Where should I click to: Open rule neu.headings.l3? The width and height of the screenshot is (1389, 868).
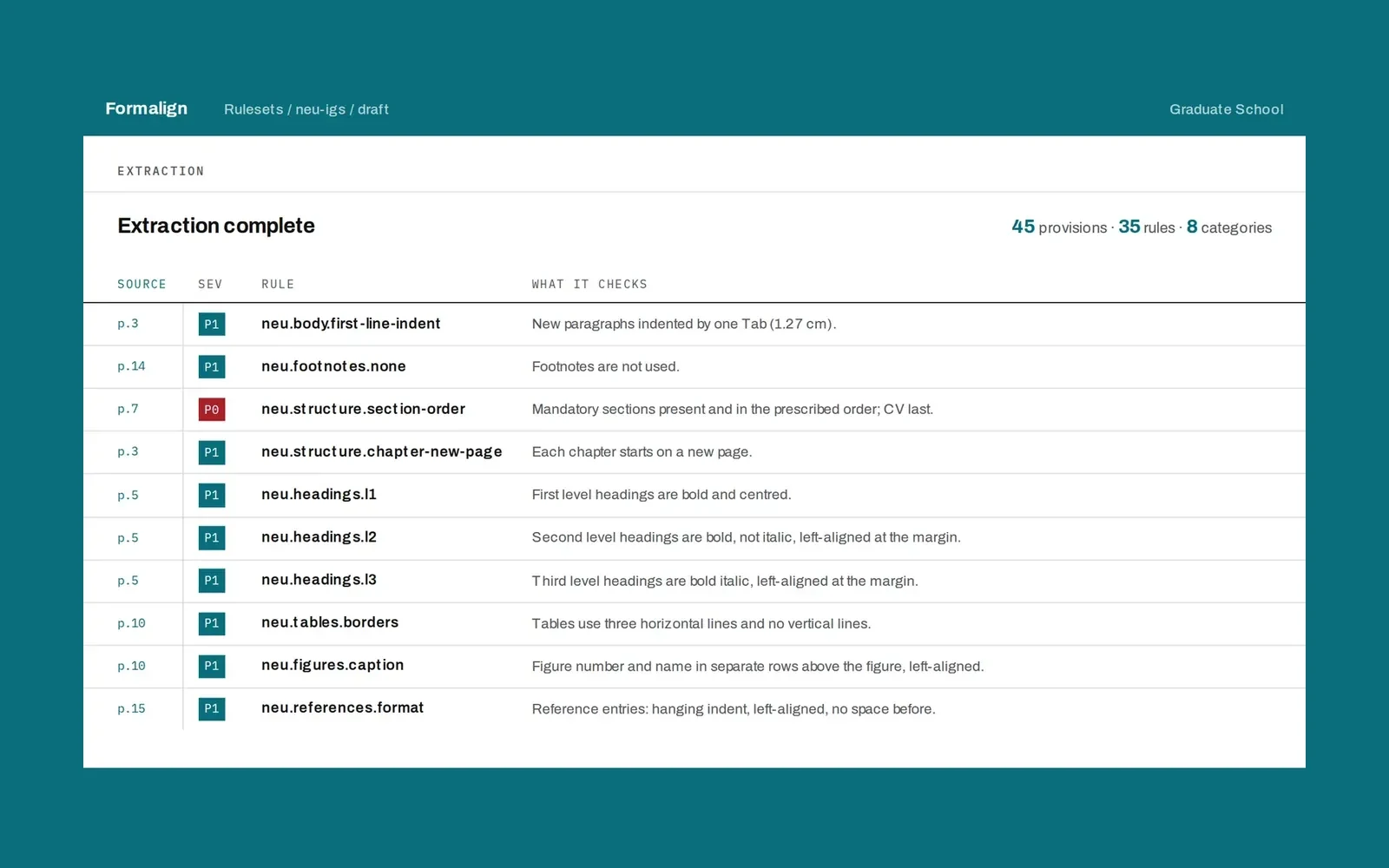(x=319, y=580)
